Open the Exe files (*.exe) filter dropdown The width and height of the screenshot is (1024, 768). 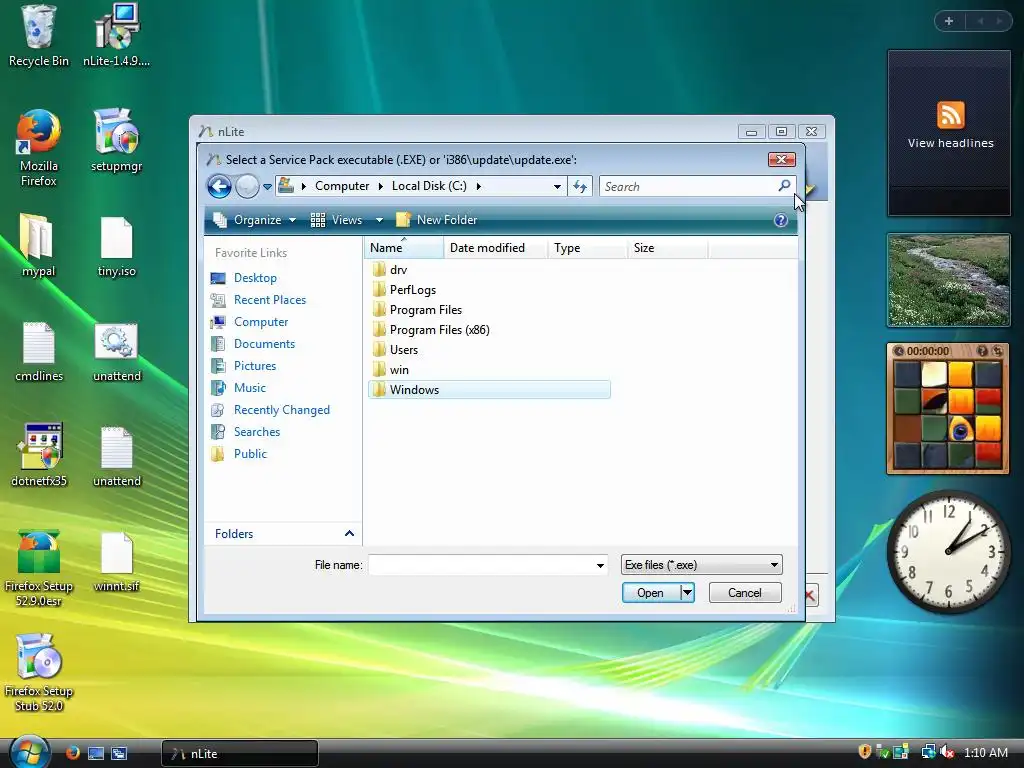[x=701, y=565]
